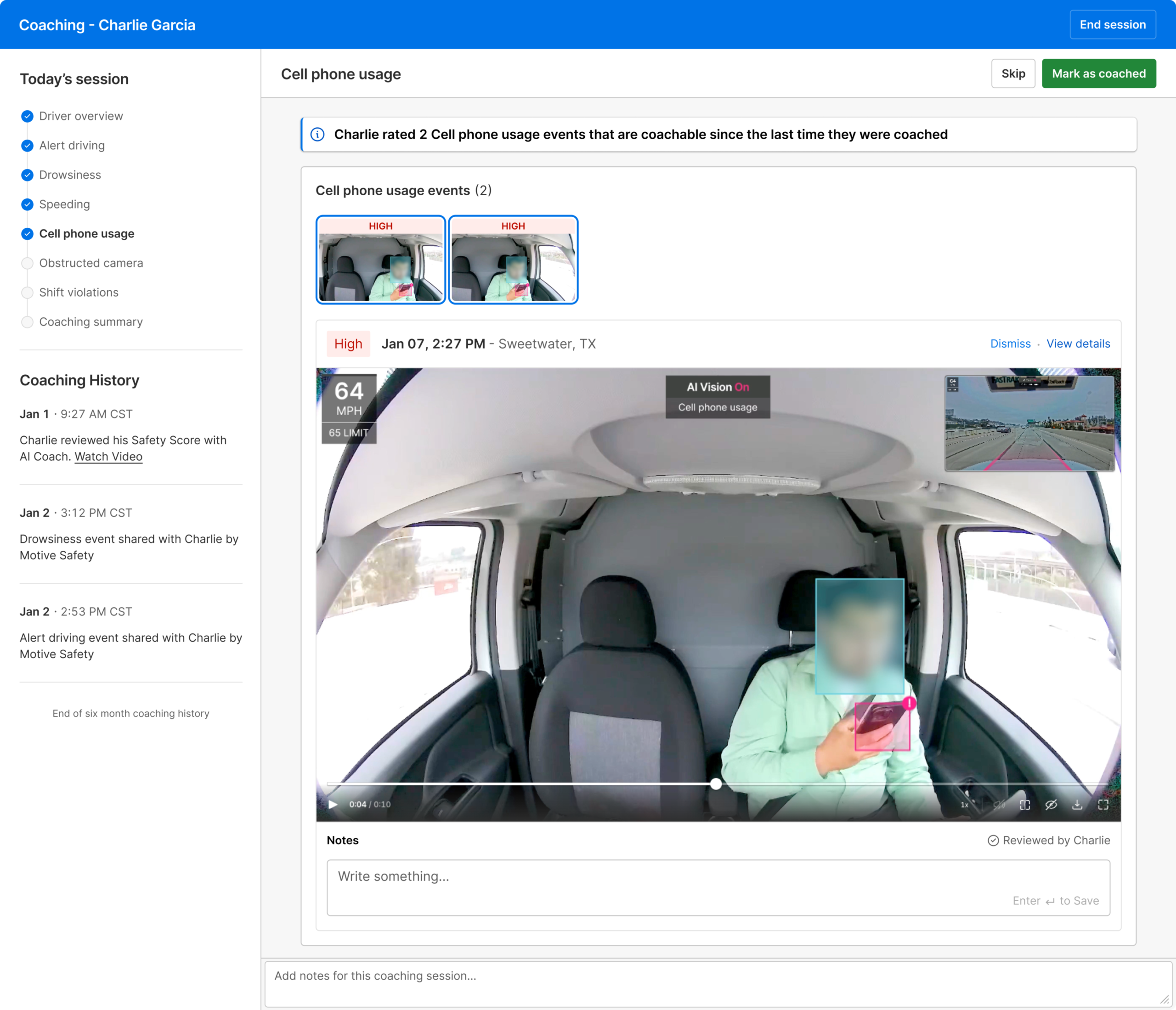Toggle the crossed-eye AI overlay visibility icon
Screen dimensions: 1176x1010
click(x=1051, y=805)
